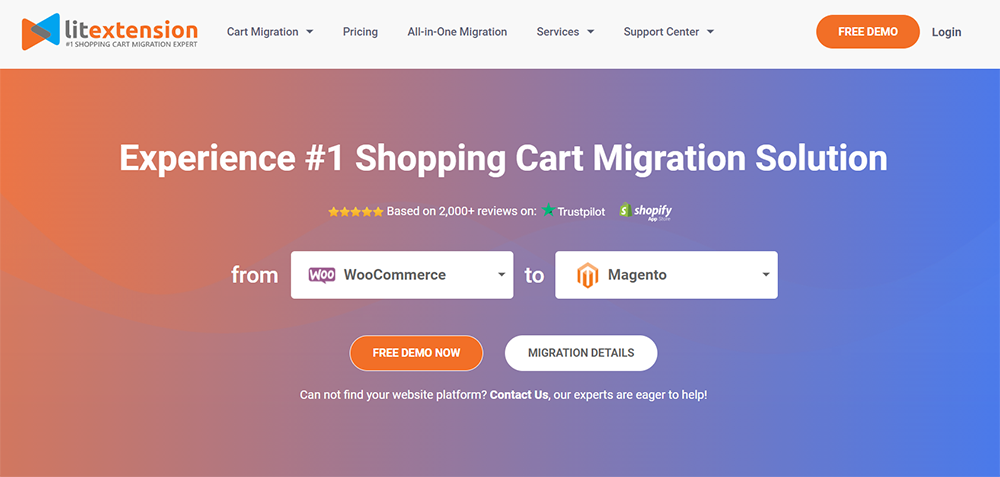Click the FREE DEMO button in header

pyautogui.click(x=868, y=32)
